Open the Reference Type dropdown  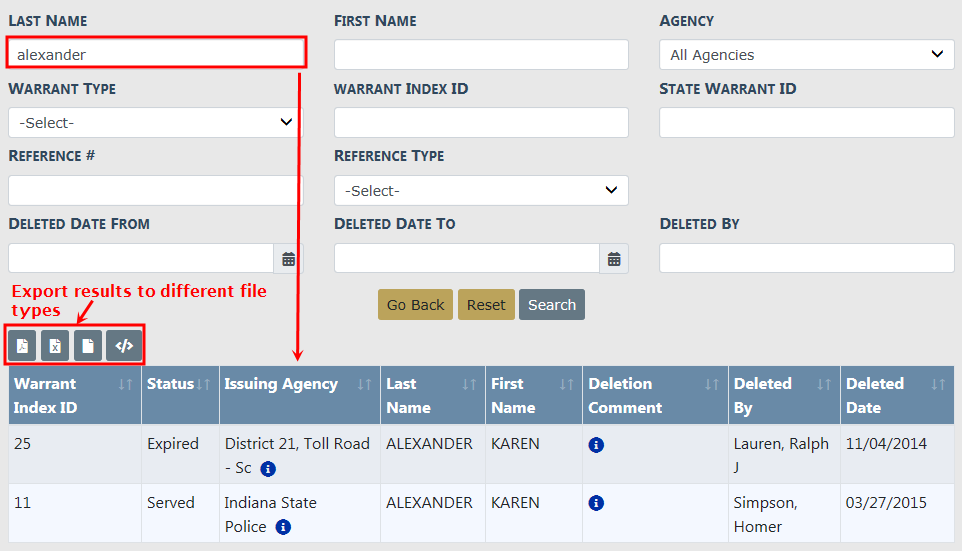(480, 190)
